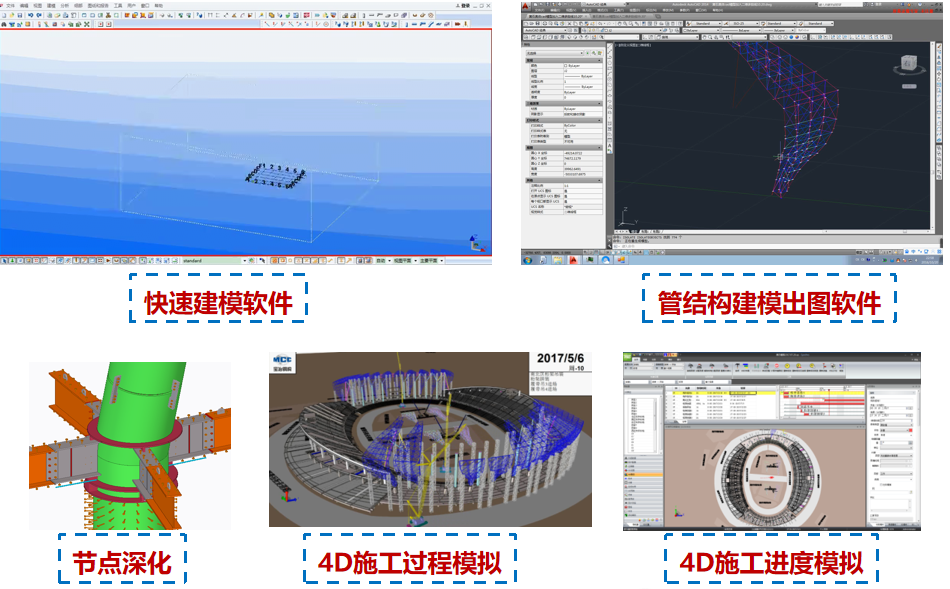Click the 节点深化 steel joint model image
This screenshot has width=950, height=589.
pos(130,446)
